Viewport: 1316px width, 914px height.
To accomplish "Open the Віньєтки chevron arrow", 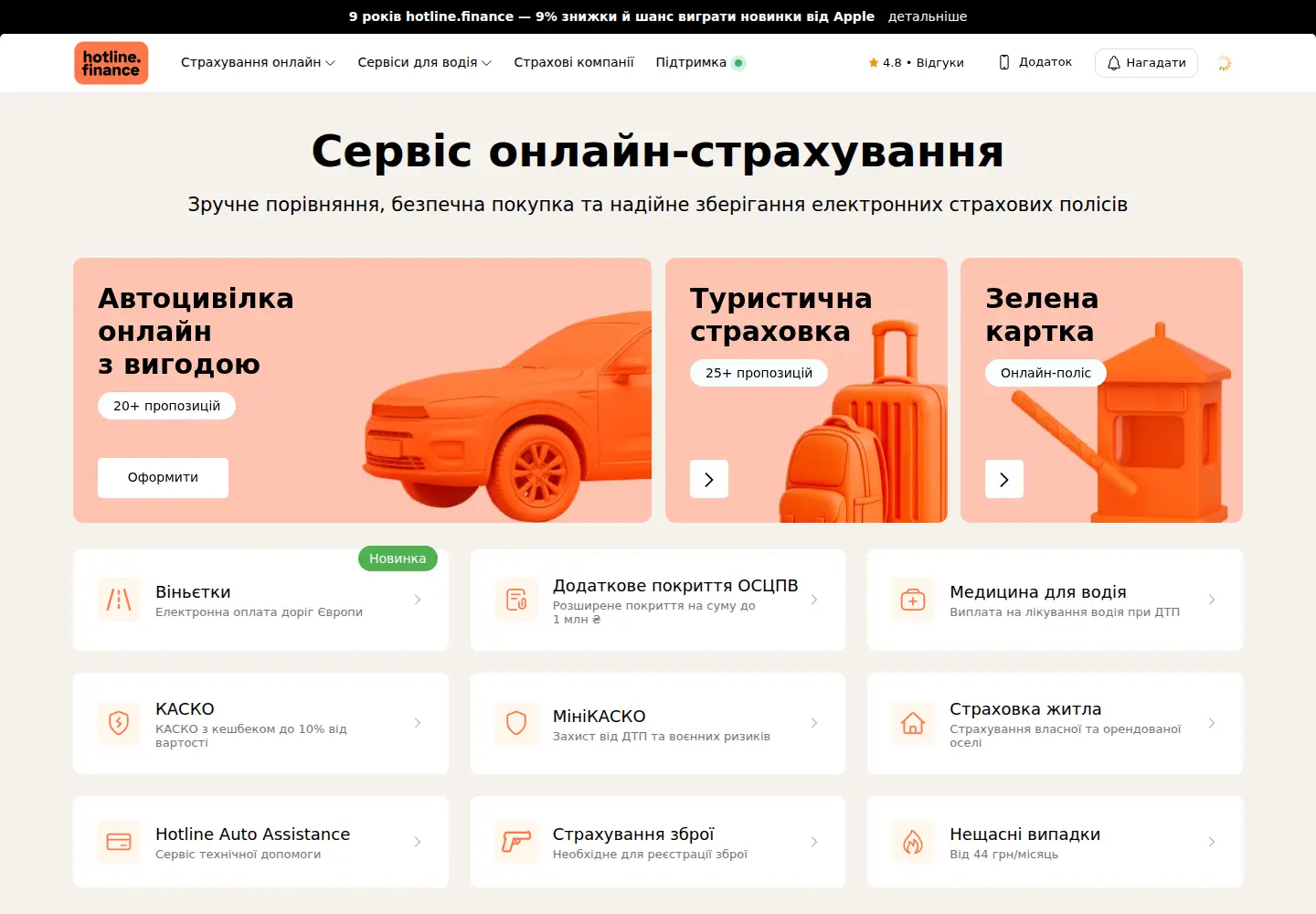I will click(418, 600).
